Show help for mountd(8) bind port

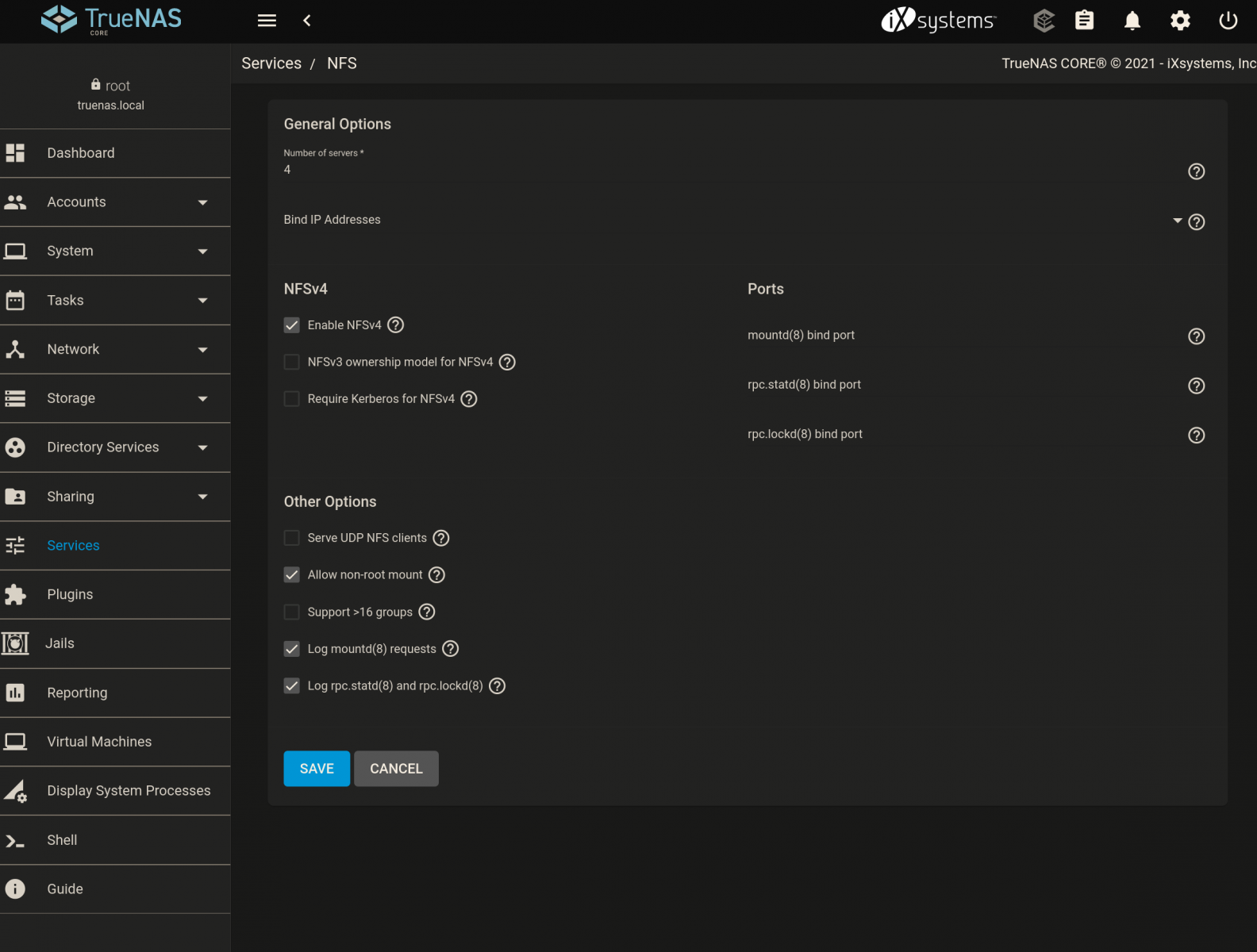(1197, 336)
